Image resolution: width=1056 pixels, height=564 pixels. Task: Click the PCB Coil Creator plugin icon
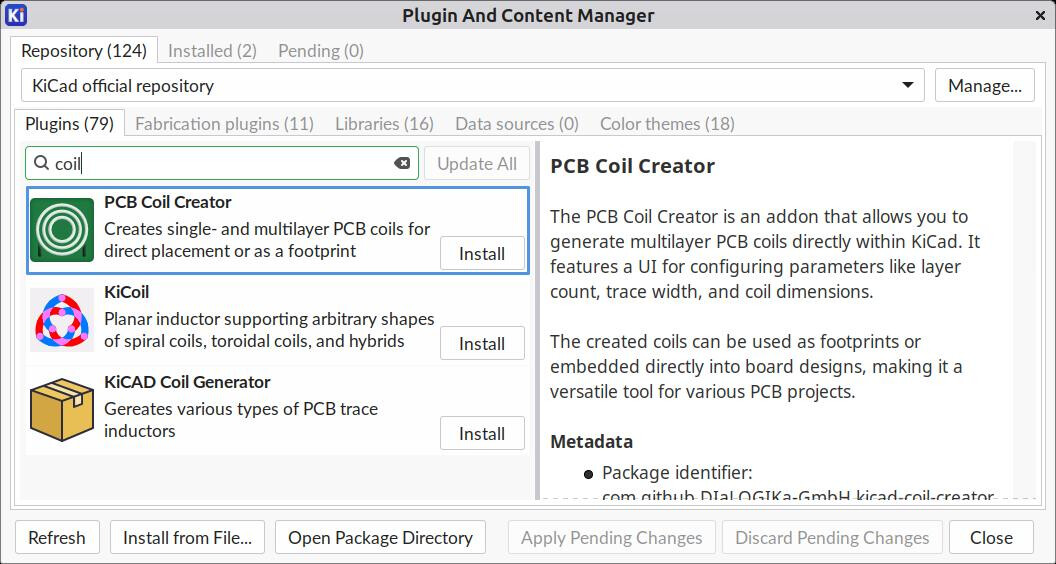62,230
